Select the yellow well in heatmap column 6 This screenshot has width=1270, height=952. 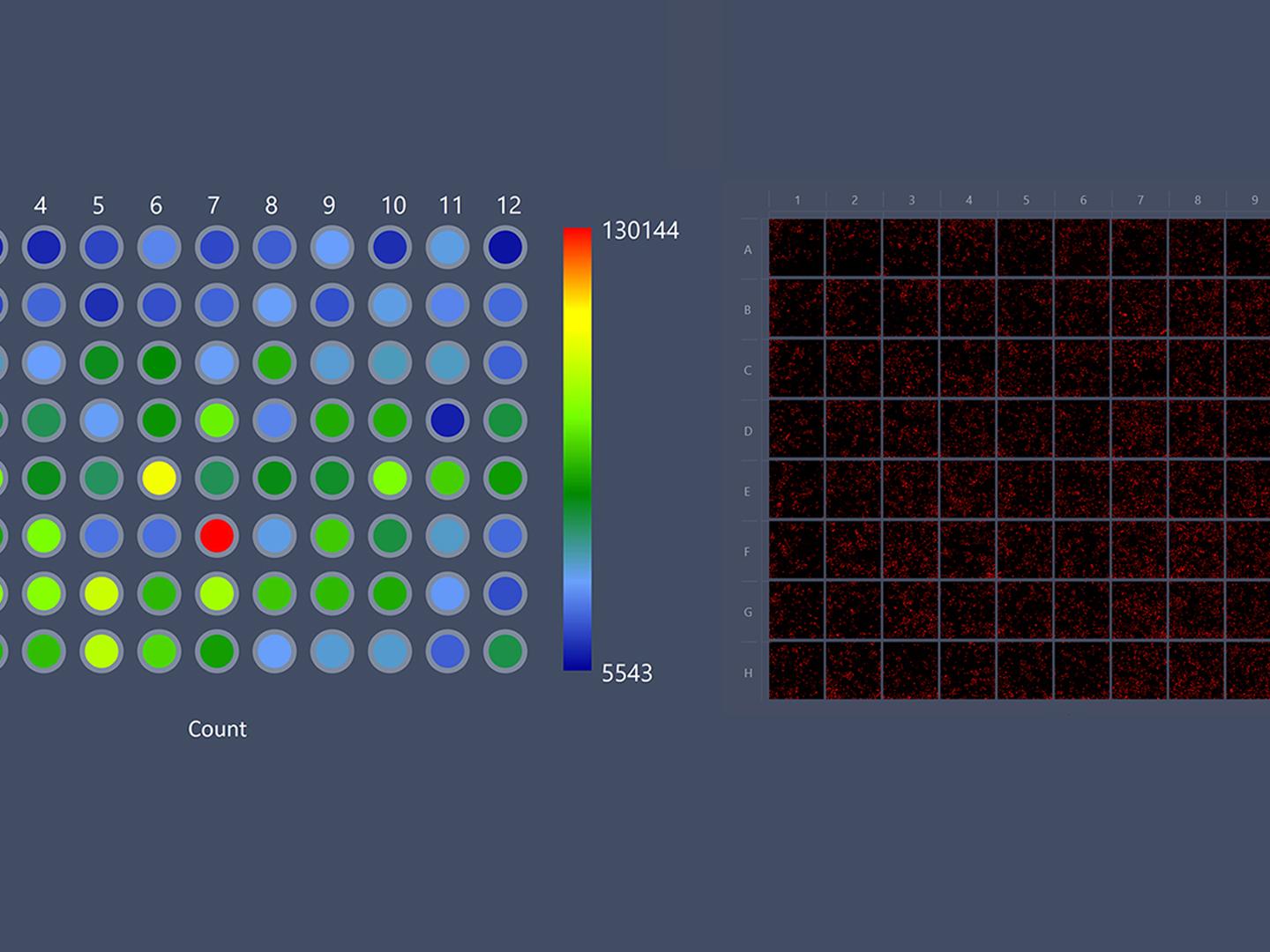point(159,478)
